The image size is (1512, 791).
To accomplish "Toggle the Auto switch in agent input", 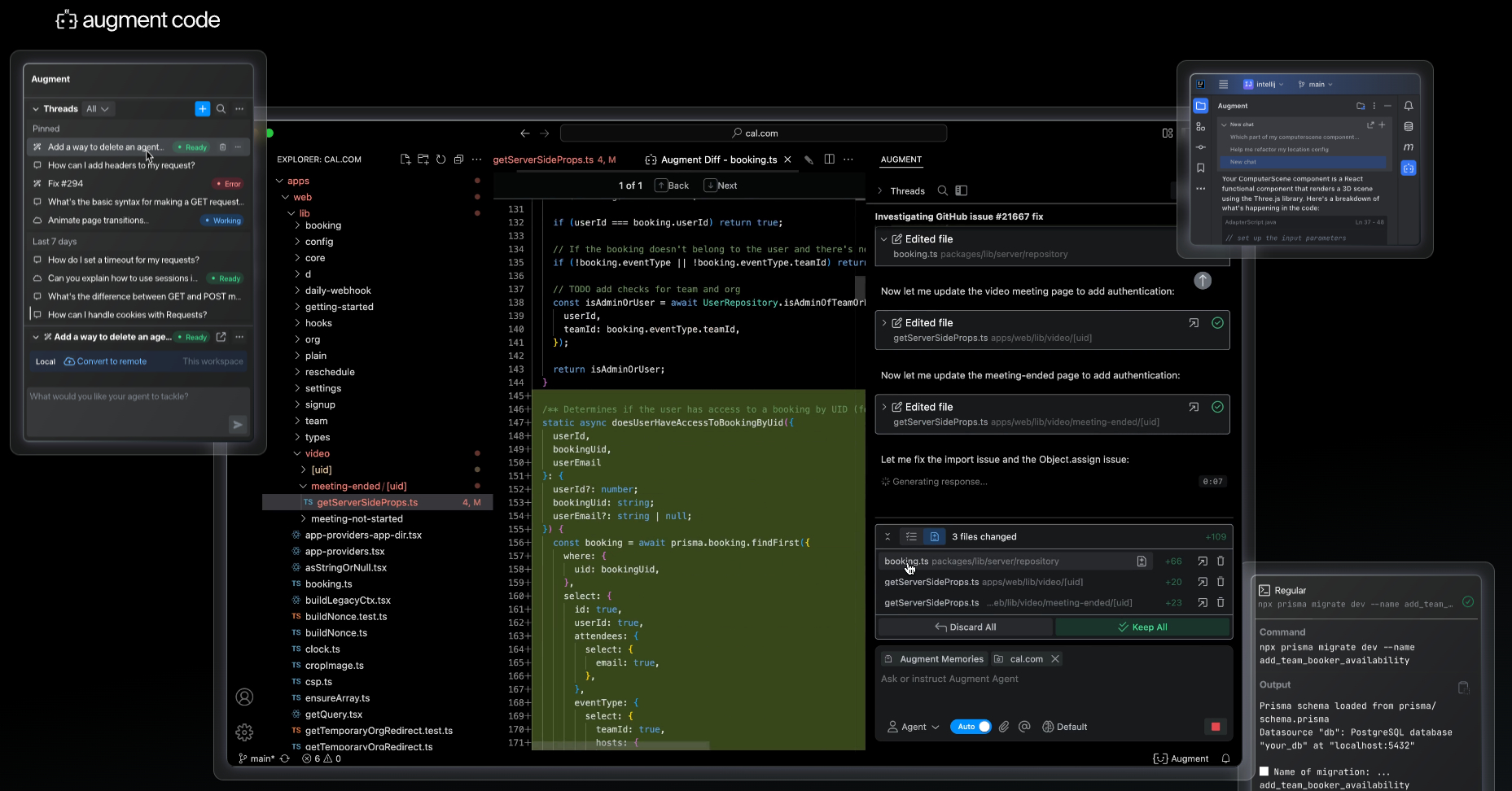I will click(971, 727).
